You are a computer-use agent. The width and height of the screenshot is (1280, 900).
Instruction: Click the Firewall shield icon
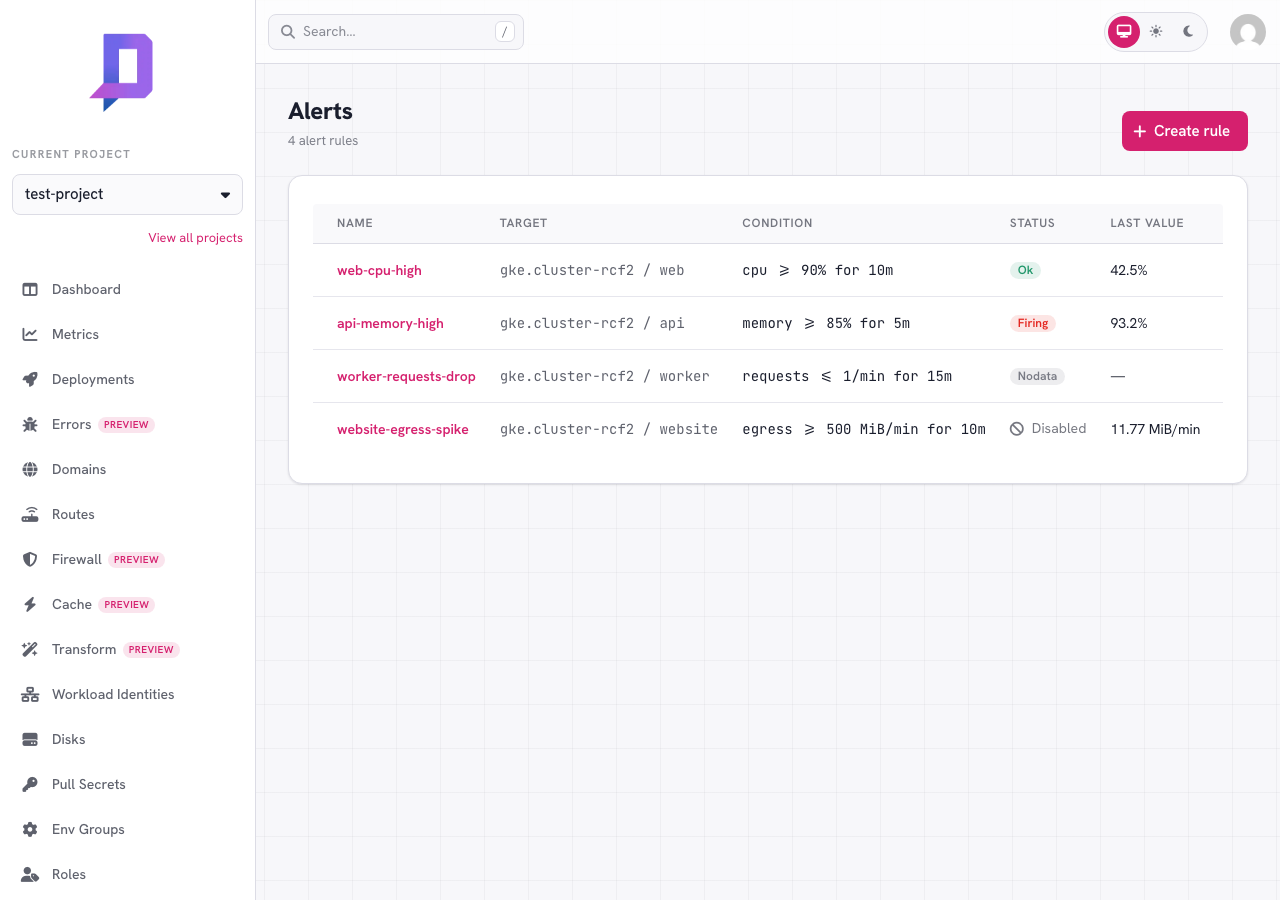[x=30, y=559]
